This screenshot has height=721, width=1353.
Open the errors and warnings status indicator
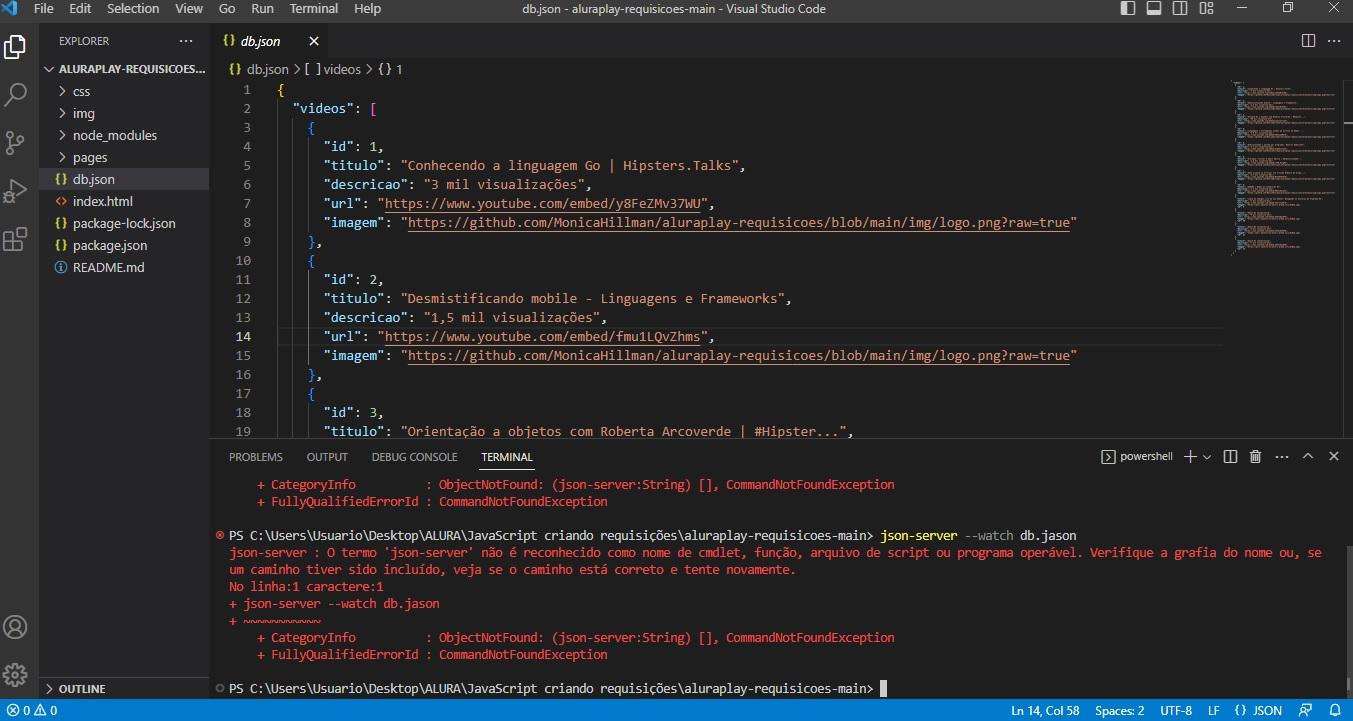tap(31, 711)
